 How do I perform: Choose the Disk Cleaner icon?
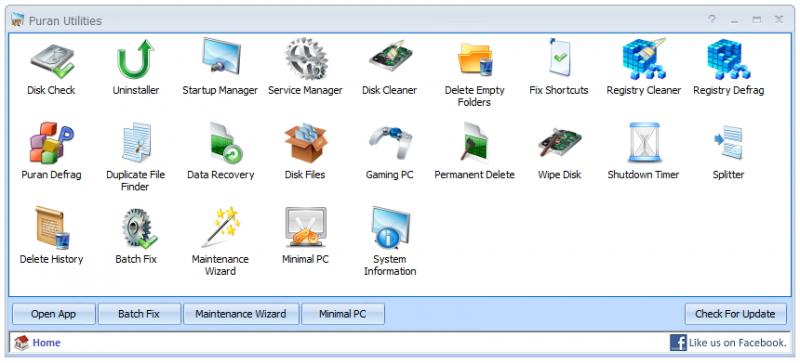coord(390,56)
